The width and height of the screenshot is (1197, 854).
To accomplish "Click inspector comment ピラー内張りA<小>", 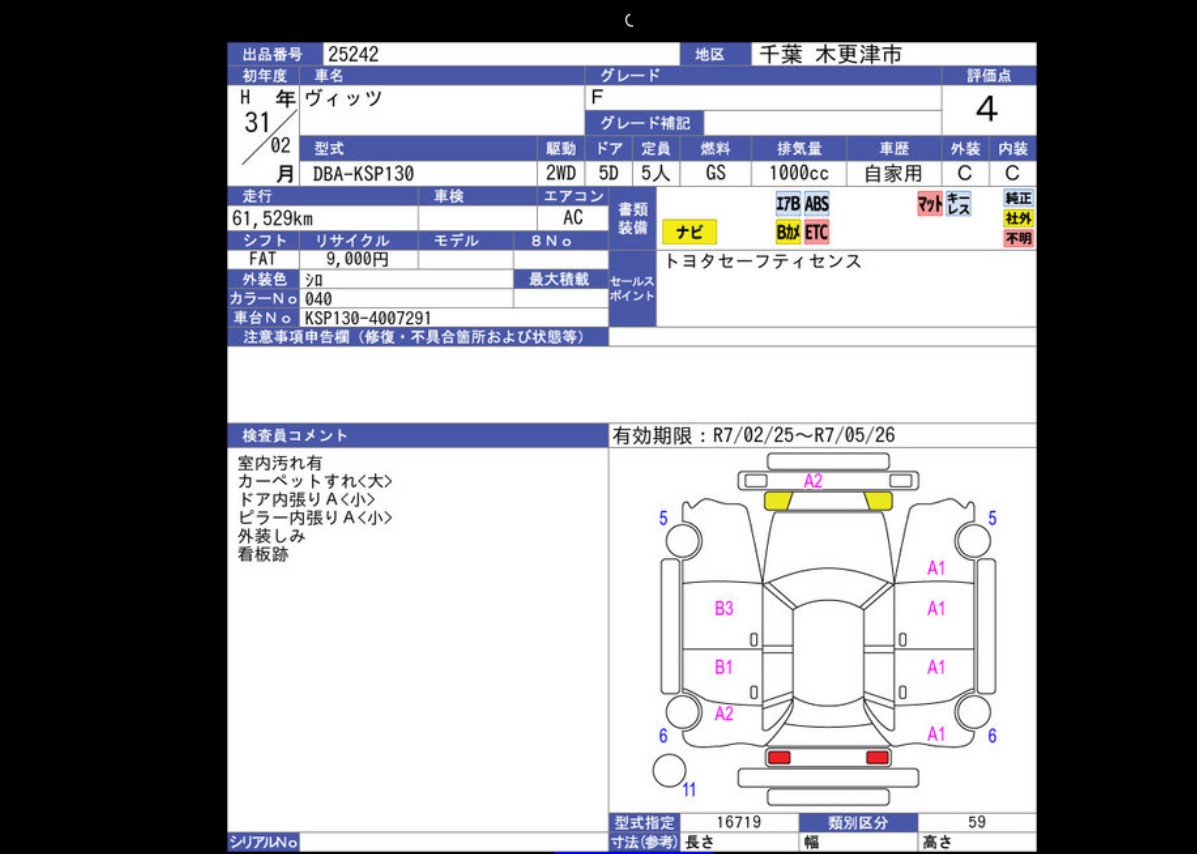I will tap(315, 518).
